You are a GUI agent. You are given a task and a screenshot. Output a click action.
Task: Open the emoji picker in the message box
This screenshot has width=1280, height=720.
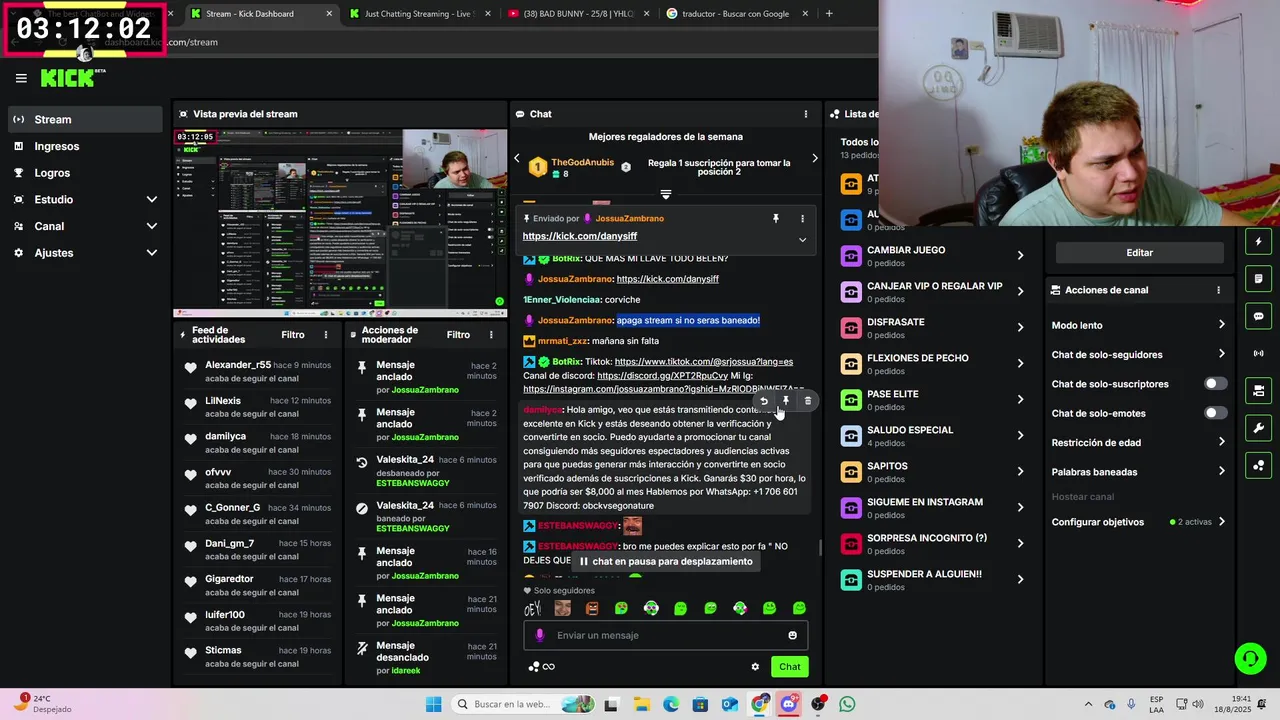(x=792, y=635)
